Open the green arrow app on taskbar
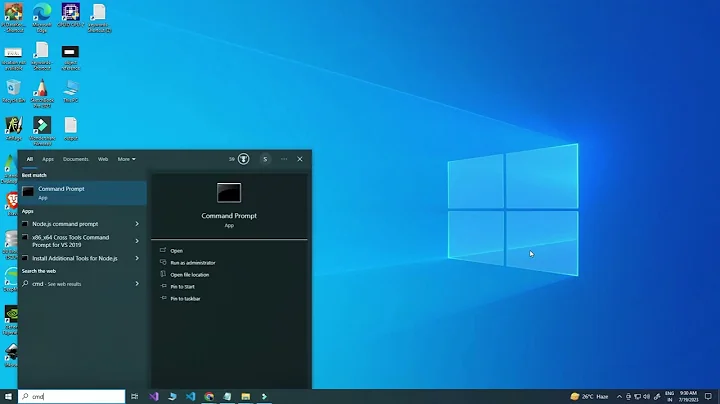This screenshot has width=720, height=404. point(264,396)
